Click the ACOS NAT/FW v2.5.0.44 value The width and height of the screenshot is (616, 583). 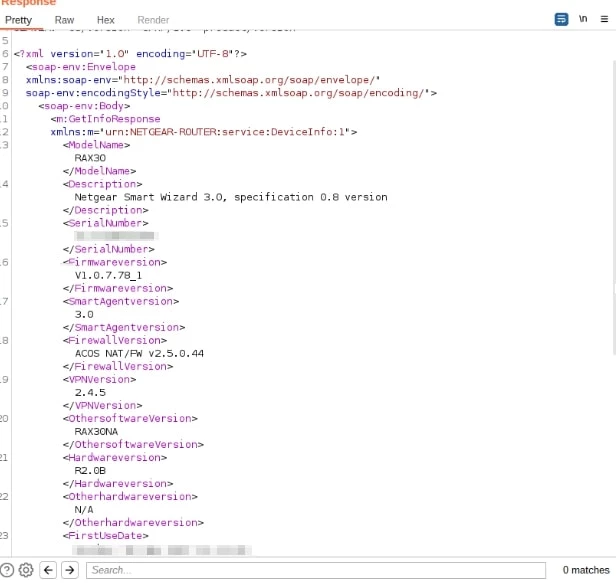click(139, 353)
